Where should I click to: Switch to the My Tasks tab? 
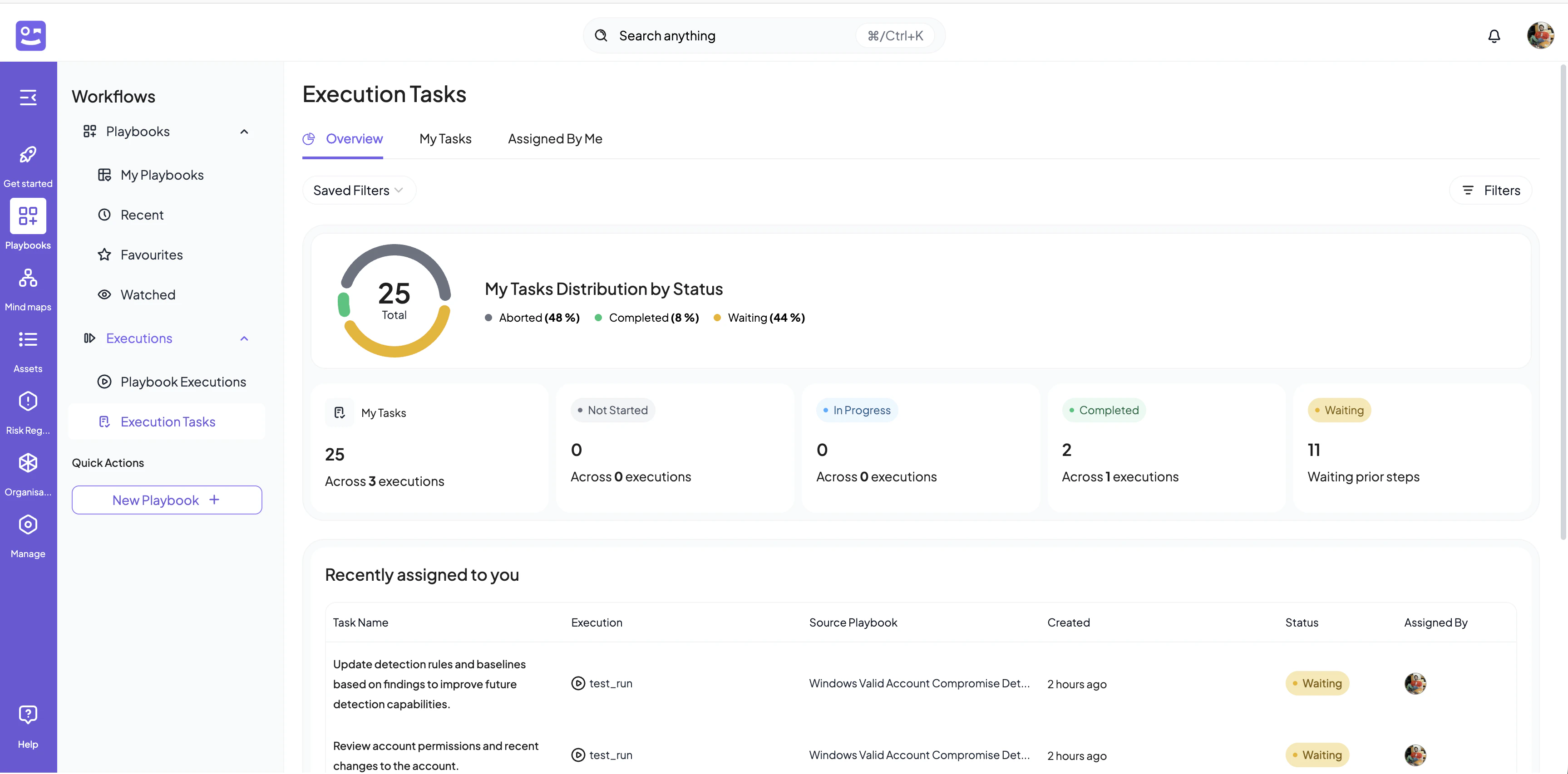click(x=445, y=139)
